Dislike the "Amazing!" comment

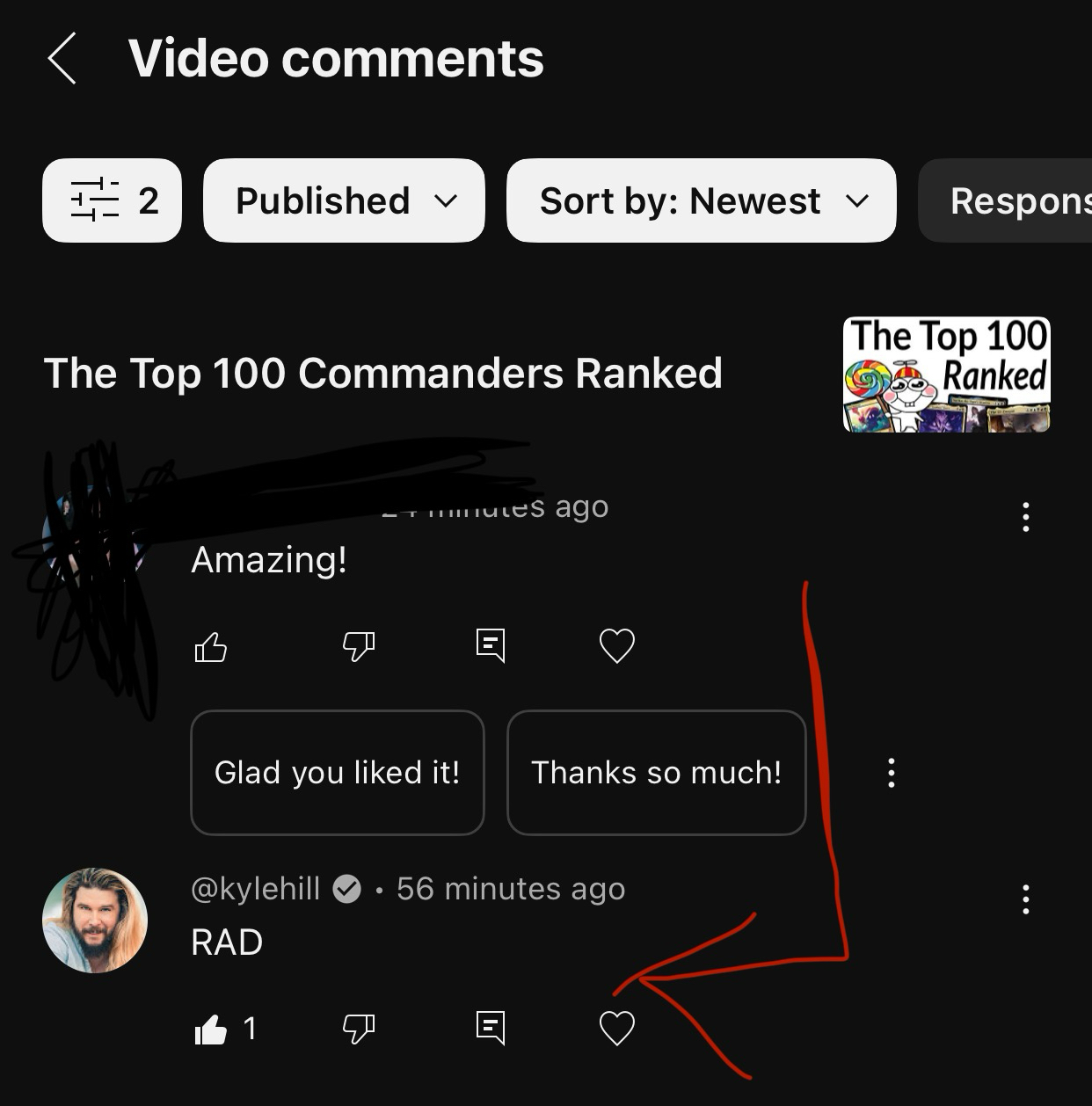point(359,647)
